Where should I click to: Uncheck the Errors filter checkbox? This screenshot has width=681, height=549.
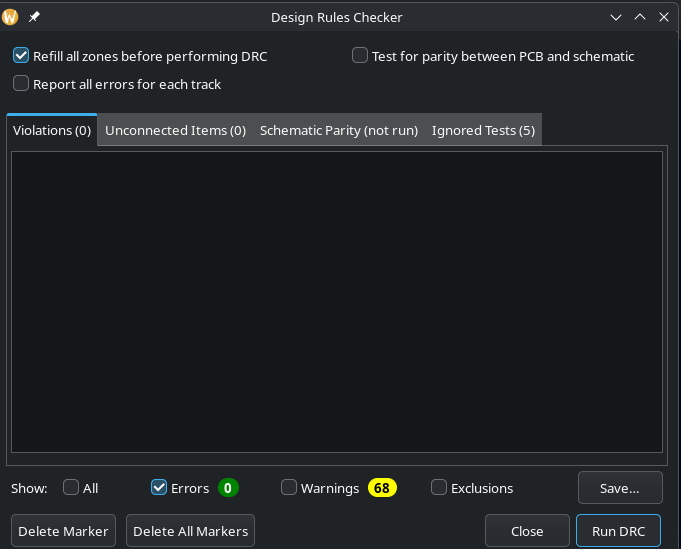pos(159,488)
